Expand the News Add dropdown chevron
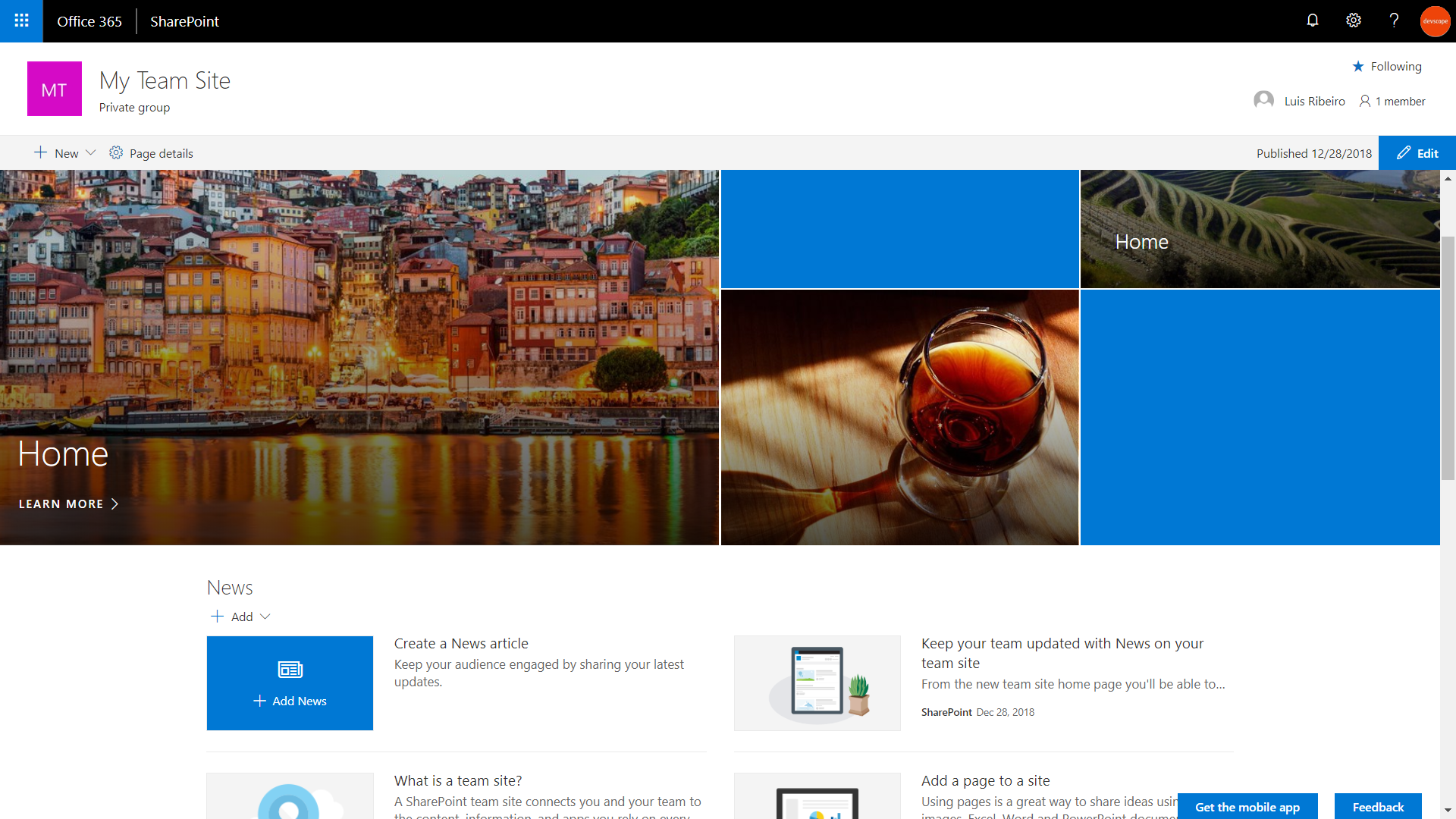Screen dimensions: 1456x819 tap(265, 617)
